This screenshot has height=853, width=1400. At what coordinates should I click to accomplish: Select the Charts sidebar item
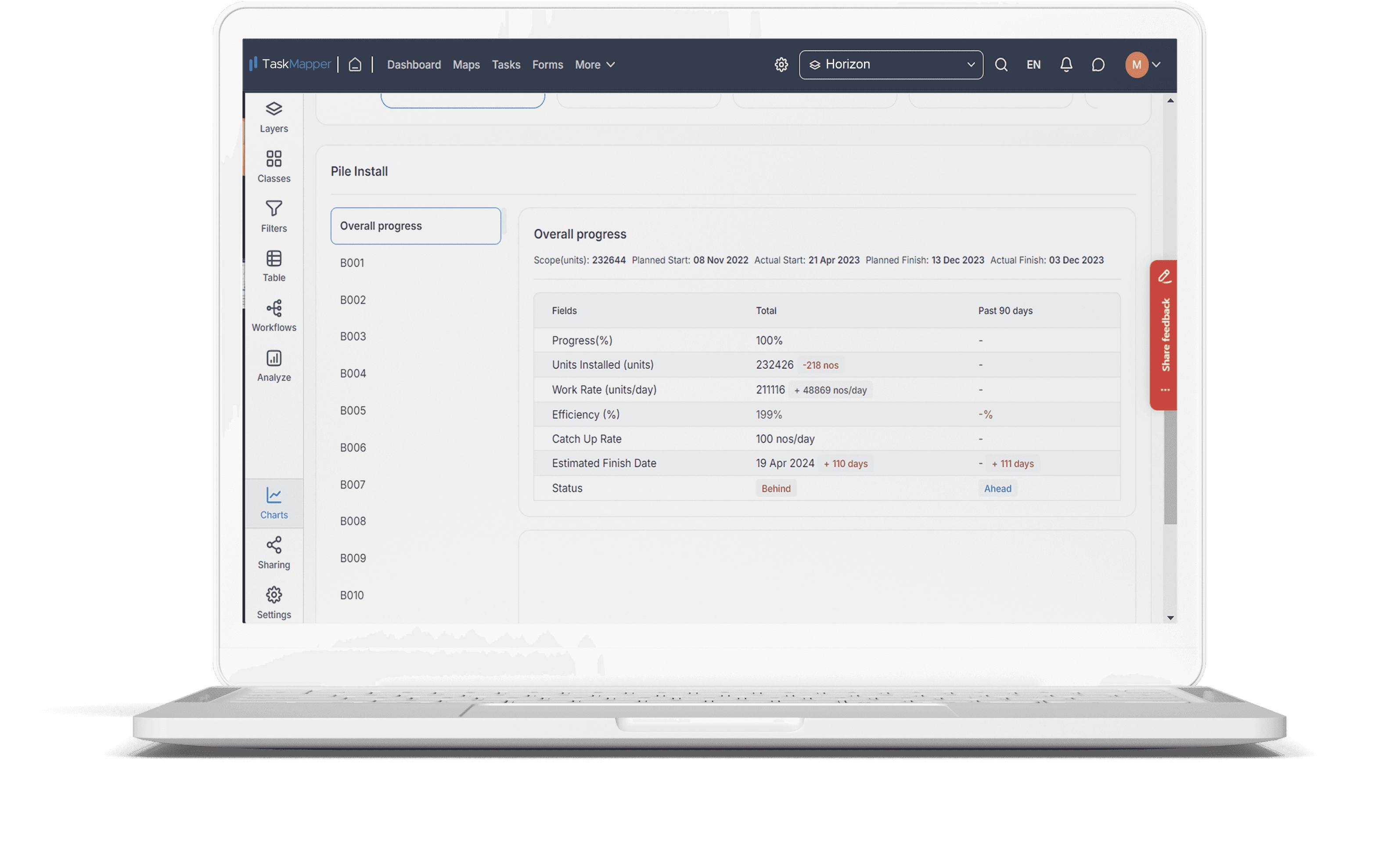[274, 504]
